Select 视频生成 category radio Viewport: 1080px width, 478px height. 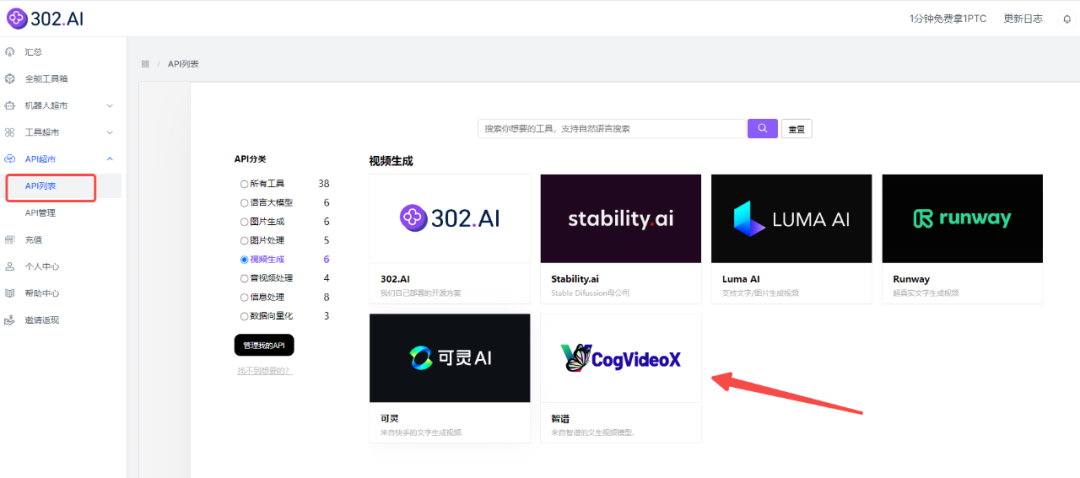(x=244, y=260)
